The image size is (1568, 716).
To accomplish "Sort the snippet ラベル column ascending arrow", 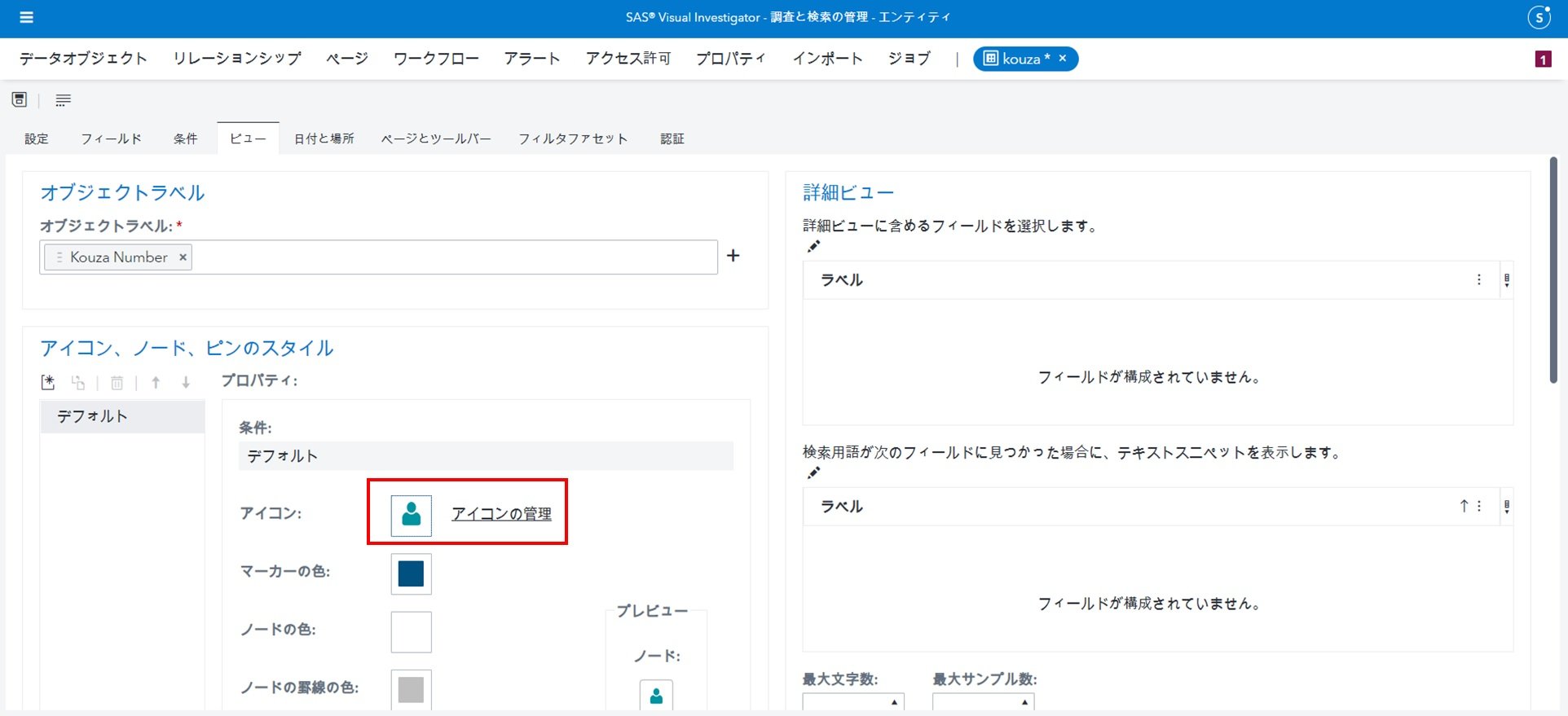I will point(1464,506).
